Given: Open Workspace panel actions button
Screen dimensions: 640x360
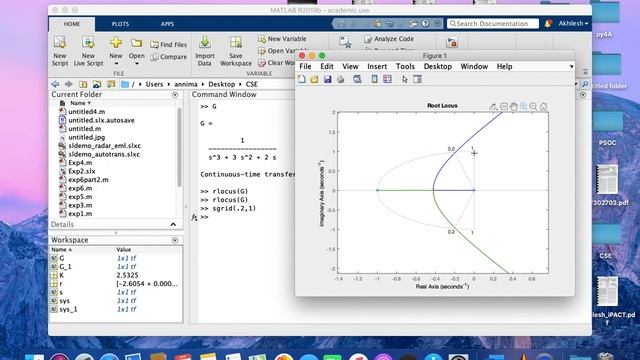Looking at the screenshot, I should click(175, 240).
